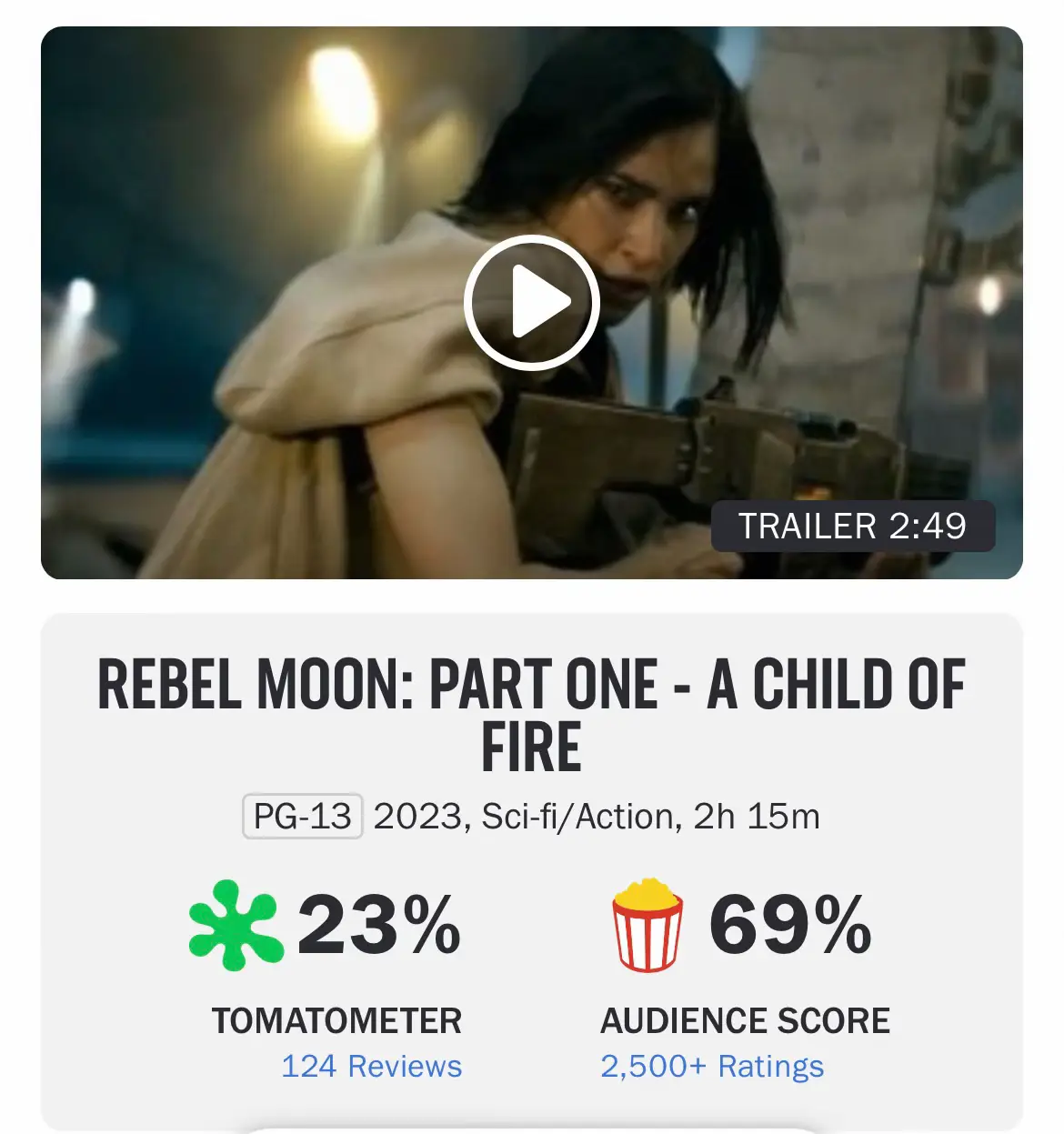Image resolution: width=1064 pixels, height=1134 pixels.
Task: Select the AUDIENCE SCORE label
Action: point(748,1020)
